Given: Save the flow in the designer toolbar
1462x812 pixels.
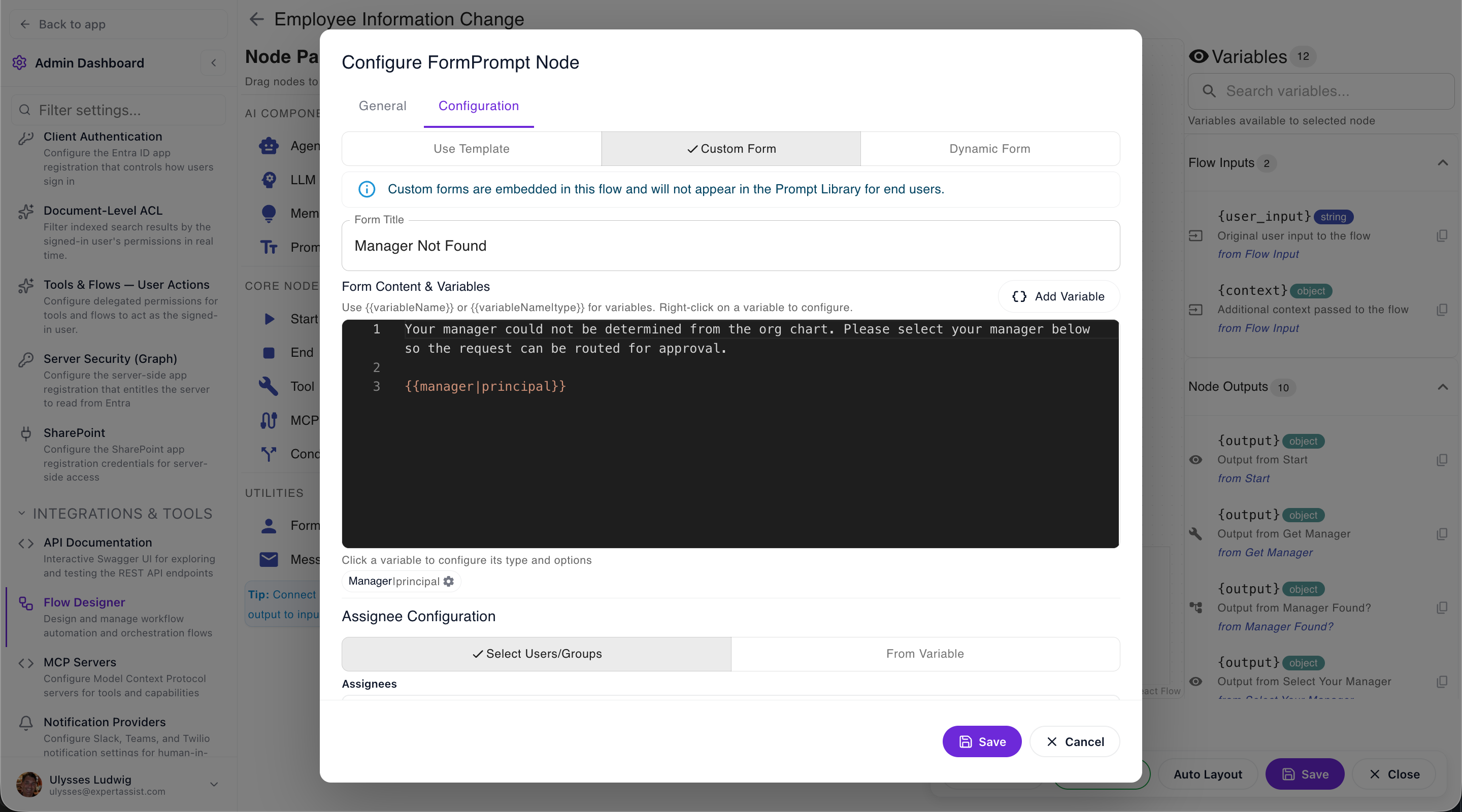Looking at the screenshot, I should tap(1305, 774).
